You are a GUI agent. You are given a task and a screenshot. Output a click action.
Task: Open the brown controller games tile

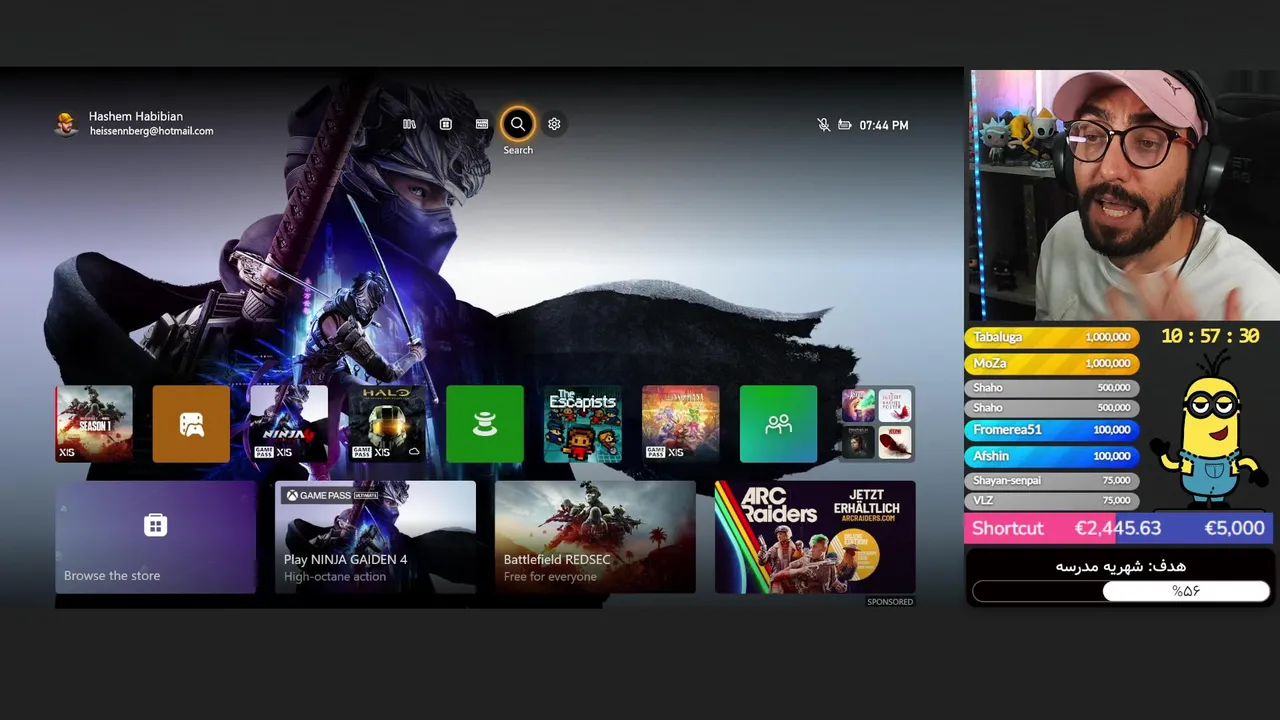coord(191,424)
